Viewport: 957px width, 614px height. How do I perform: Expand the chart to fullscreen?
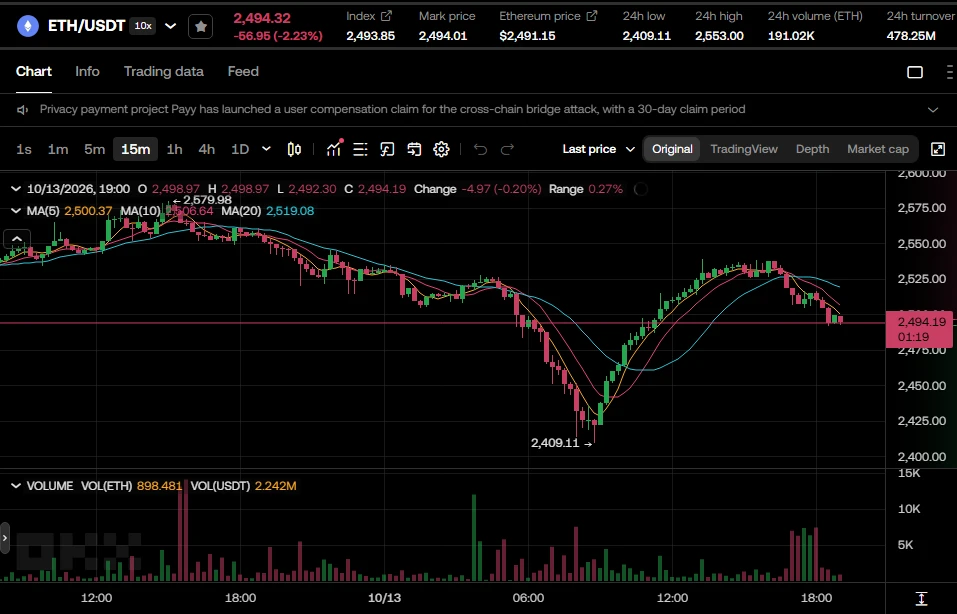pyautogui.click(x=938, y=150)
